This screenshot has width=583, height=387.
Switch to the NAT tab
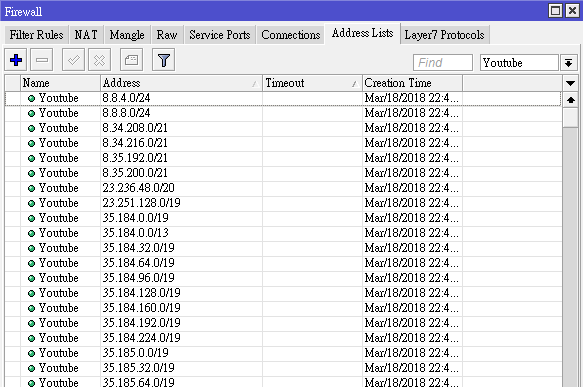[x=86, y=35]
